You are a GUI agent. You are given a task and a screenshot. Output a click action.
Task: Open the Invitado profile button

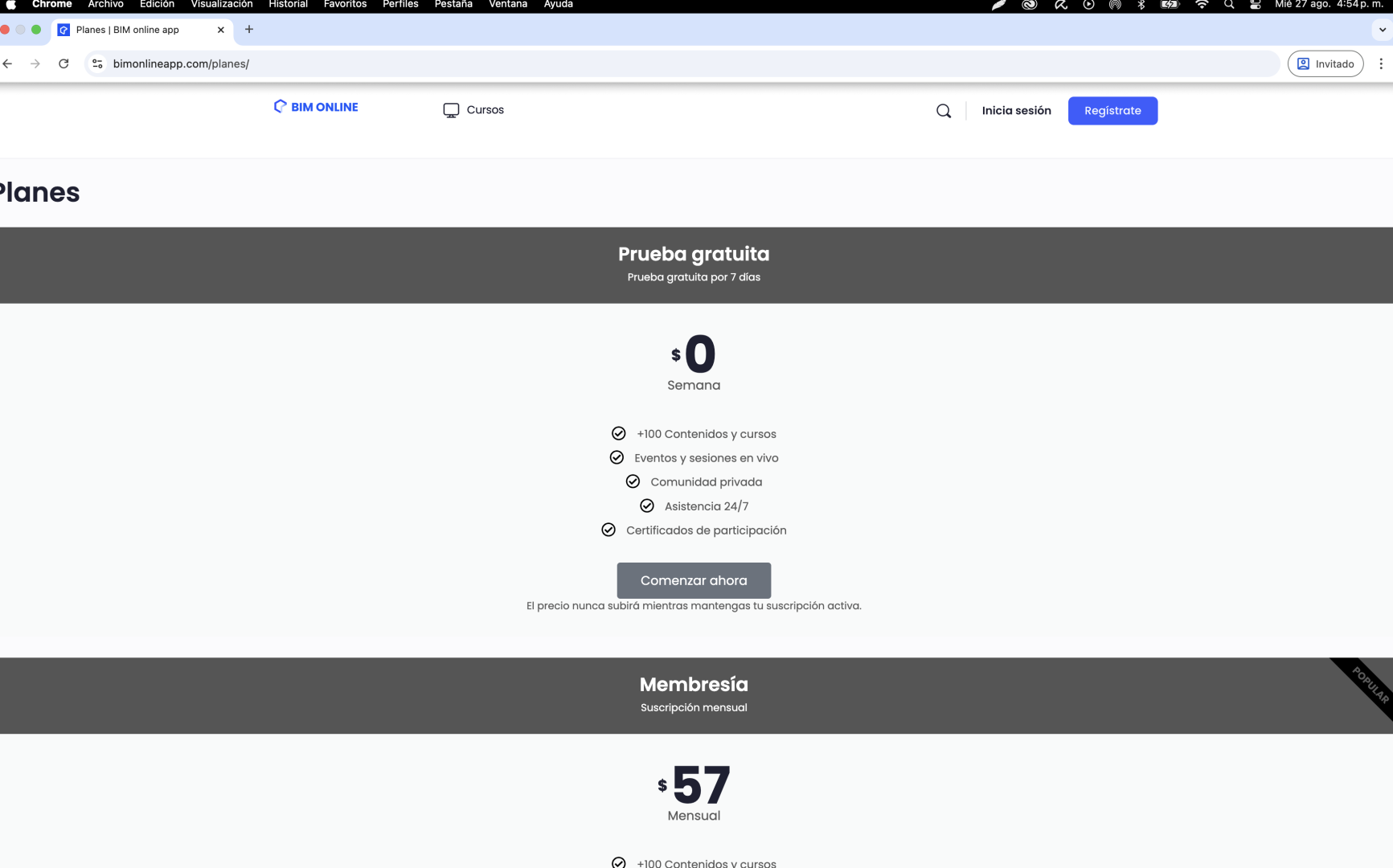click(x=1325, y=63)
